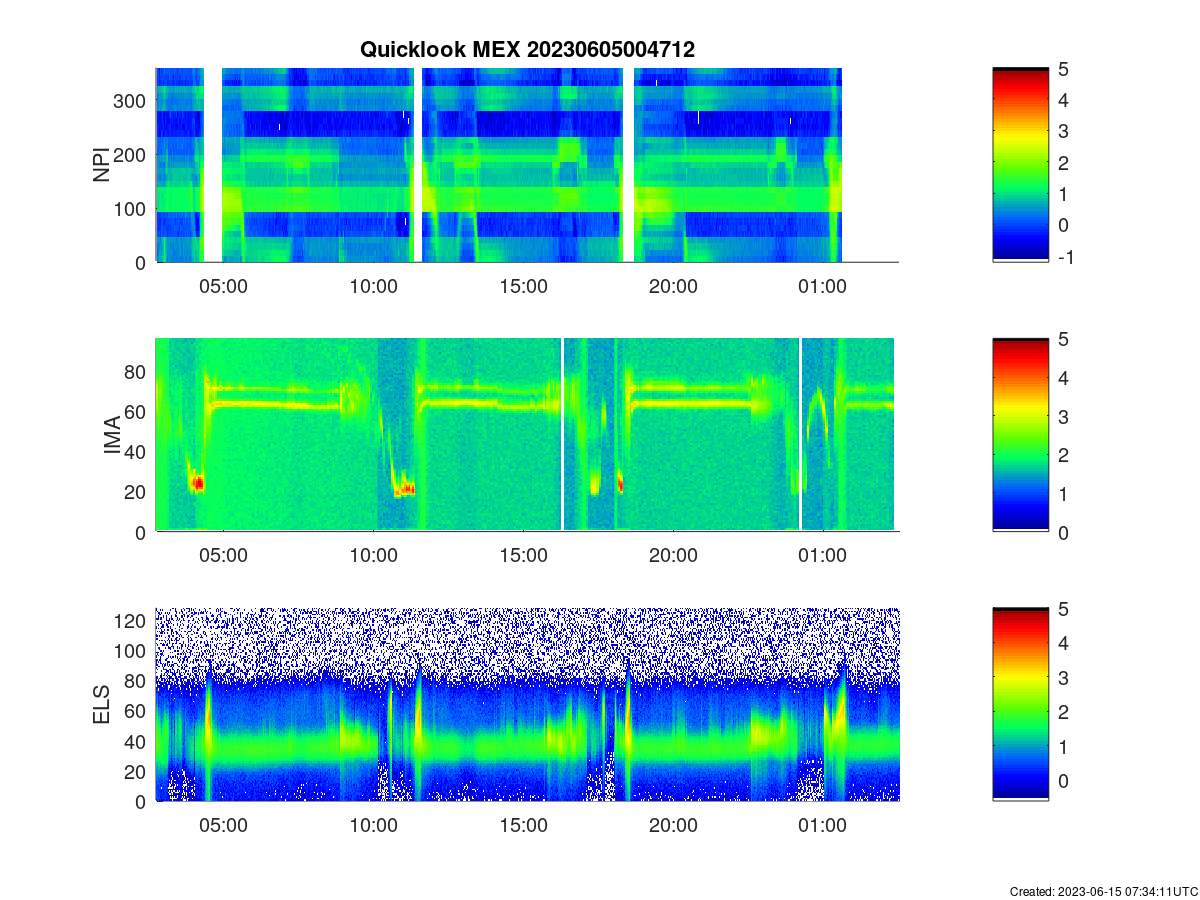Click the "20" tick on the IMA y-axis

tap(137, 492)
